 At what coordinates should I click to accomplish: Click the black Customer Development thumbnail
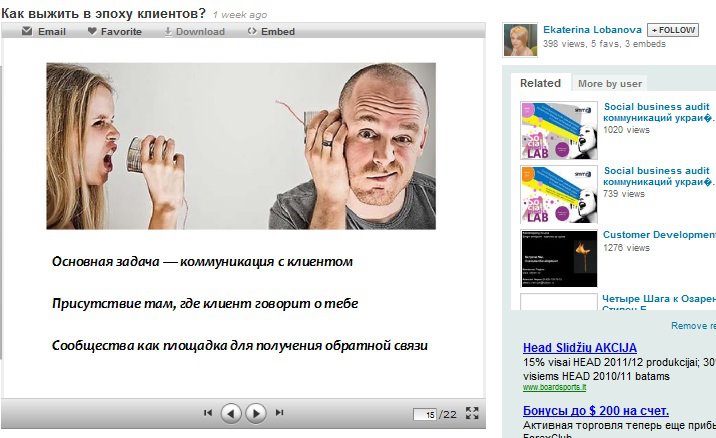[559, 258]
